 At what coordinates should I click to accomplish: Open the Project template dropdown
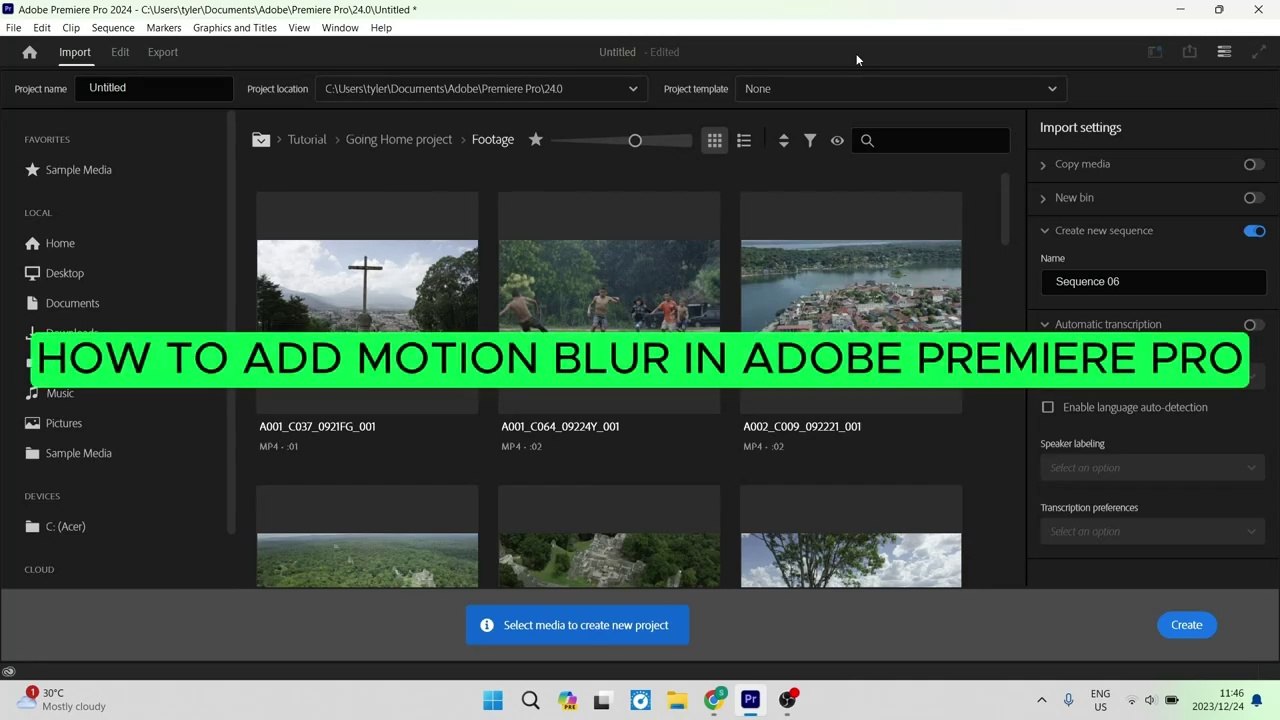(900, 89)
